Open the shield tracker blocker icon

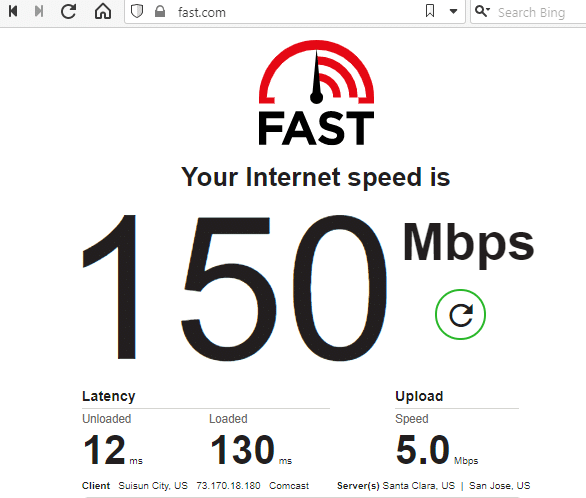click(x=137, y=12)
